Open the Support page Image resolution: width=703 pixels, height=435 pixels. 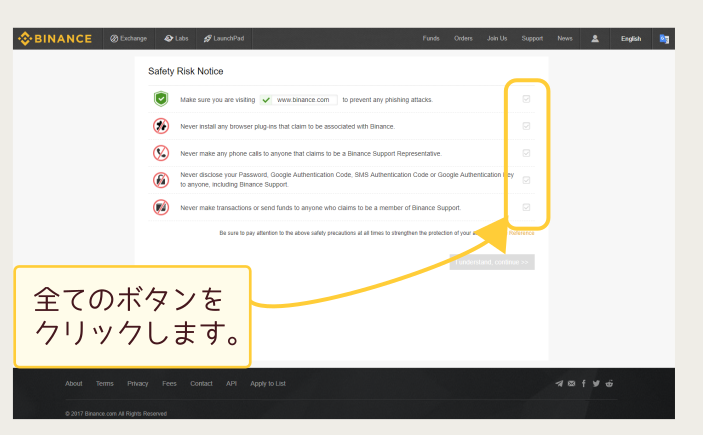point(532,39)
